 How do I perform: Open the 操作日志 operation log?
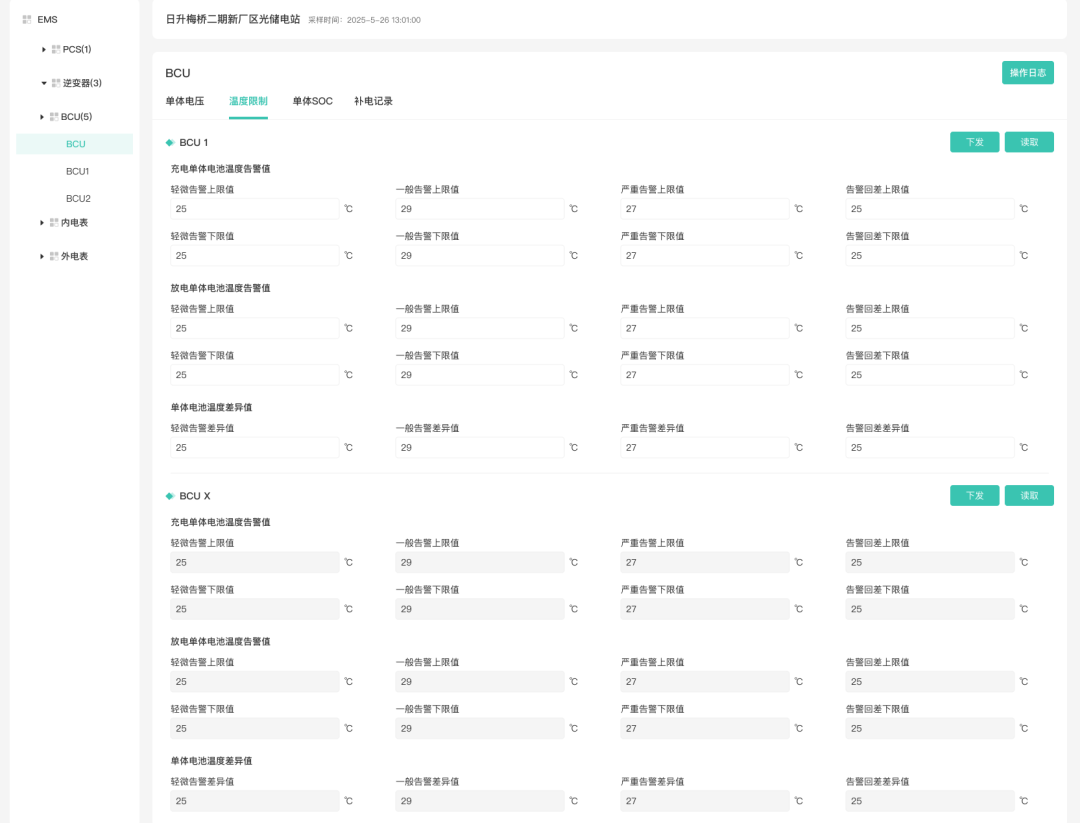point(1027,73)
